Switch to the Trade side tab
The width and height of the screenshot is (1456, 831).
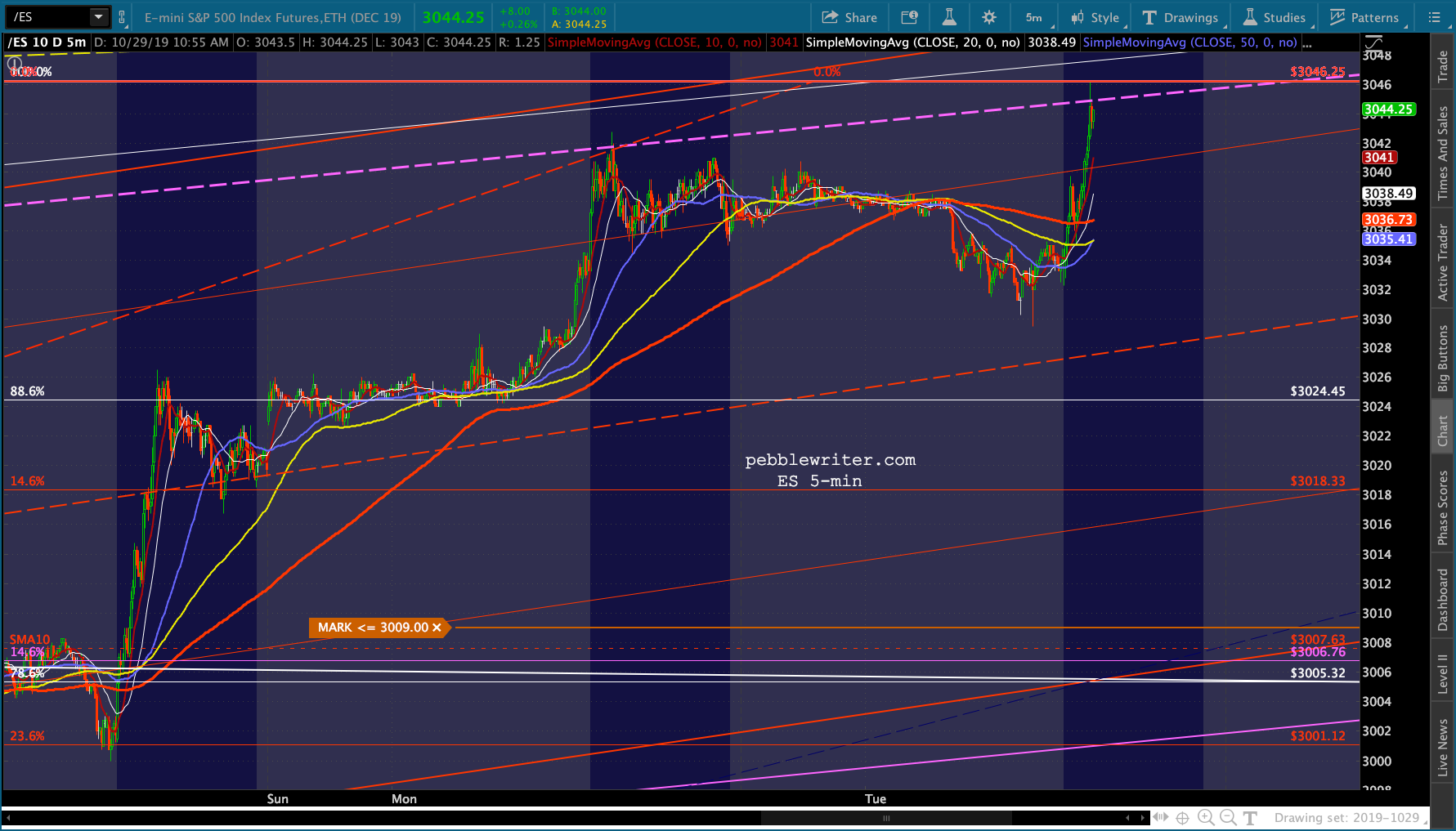[1443, 66]
